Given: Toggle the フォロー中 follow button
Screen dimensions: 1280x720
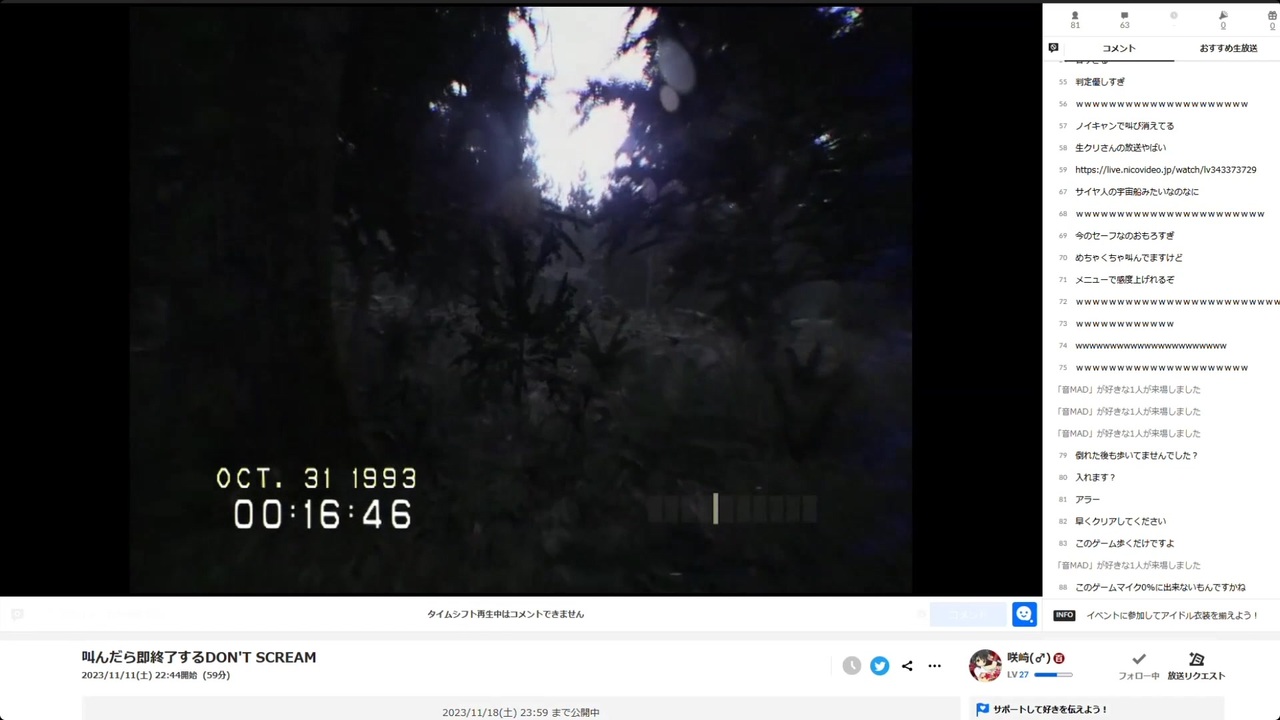Looking at the screenshot, I should [1139, 666].
